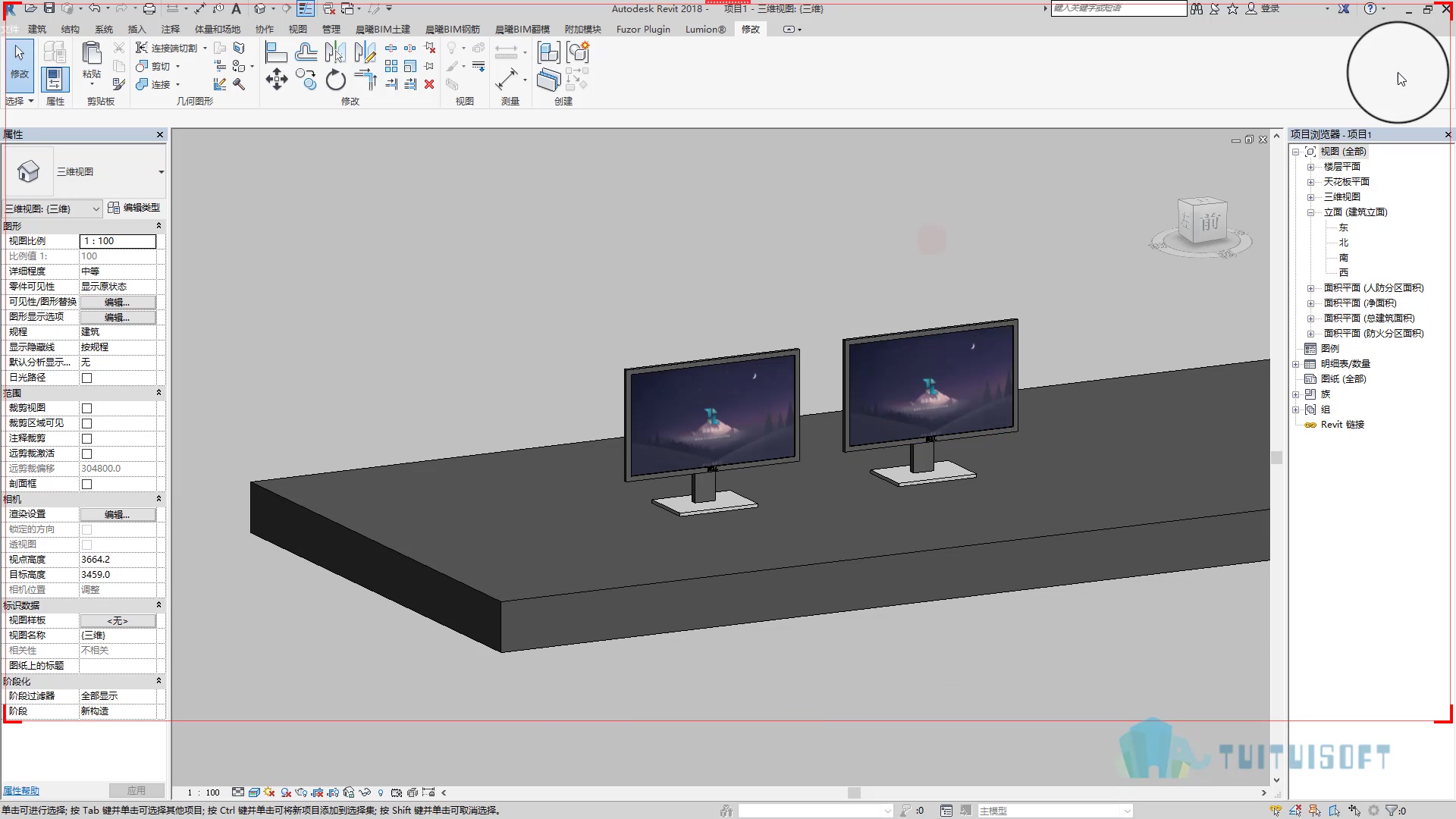Click the Paste clipboard icon
Image resolution: width=1456 pixels, height=819 pixels.
pos(92,55)
